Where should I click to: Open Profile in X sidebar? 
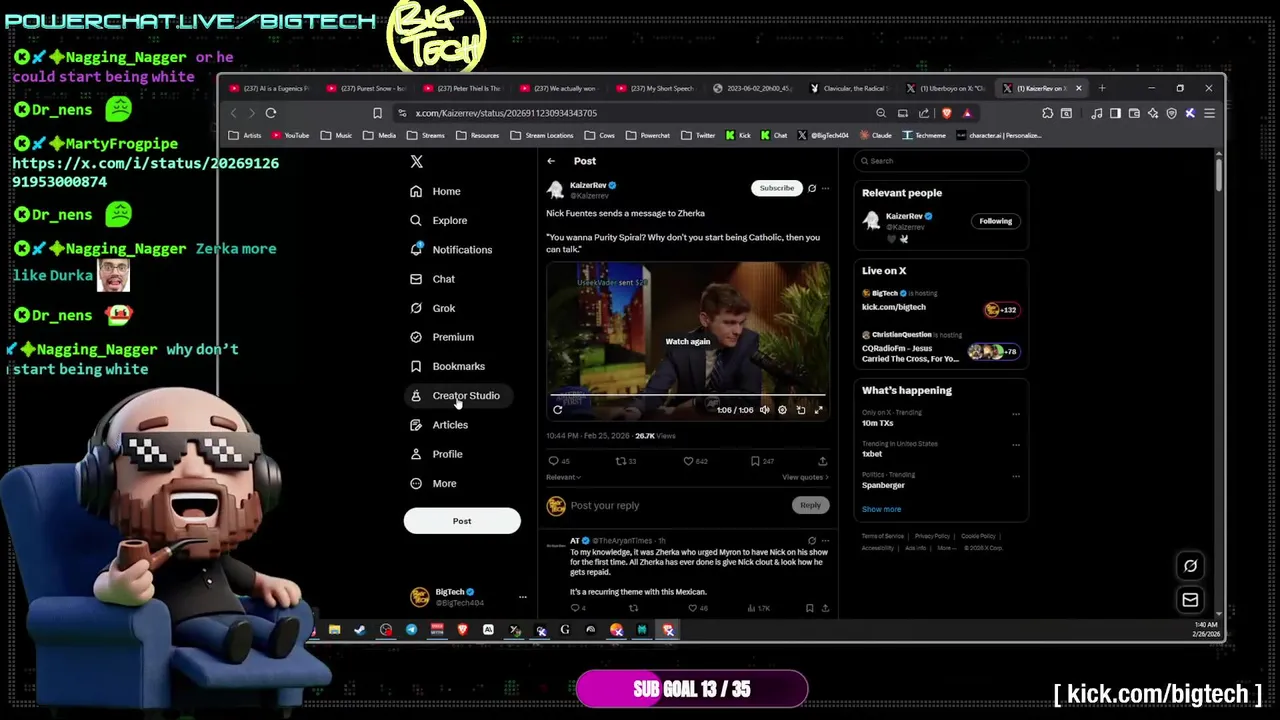tap(436, 454)
